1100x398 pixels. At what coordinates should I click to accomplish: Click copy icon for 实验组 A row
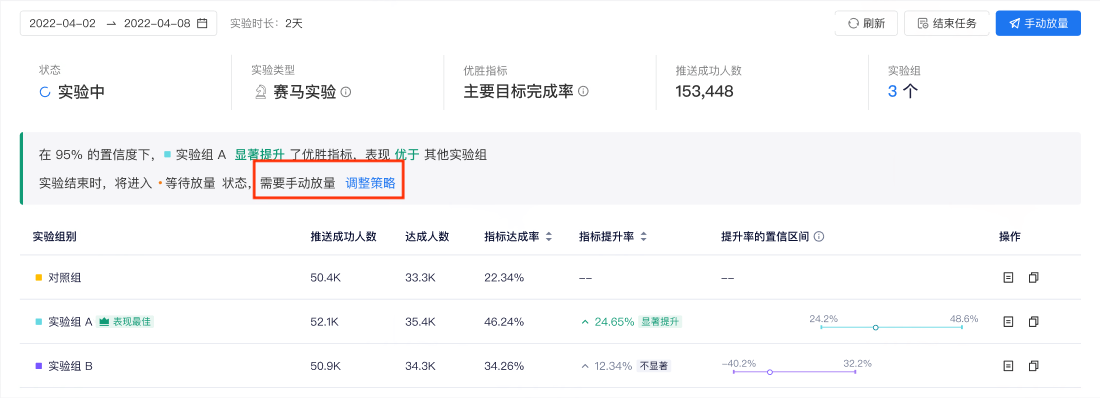[x=1033, y=321]
